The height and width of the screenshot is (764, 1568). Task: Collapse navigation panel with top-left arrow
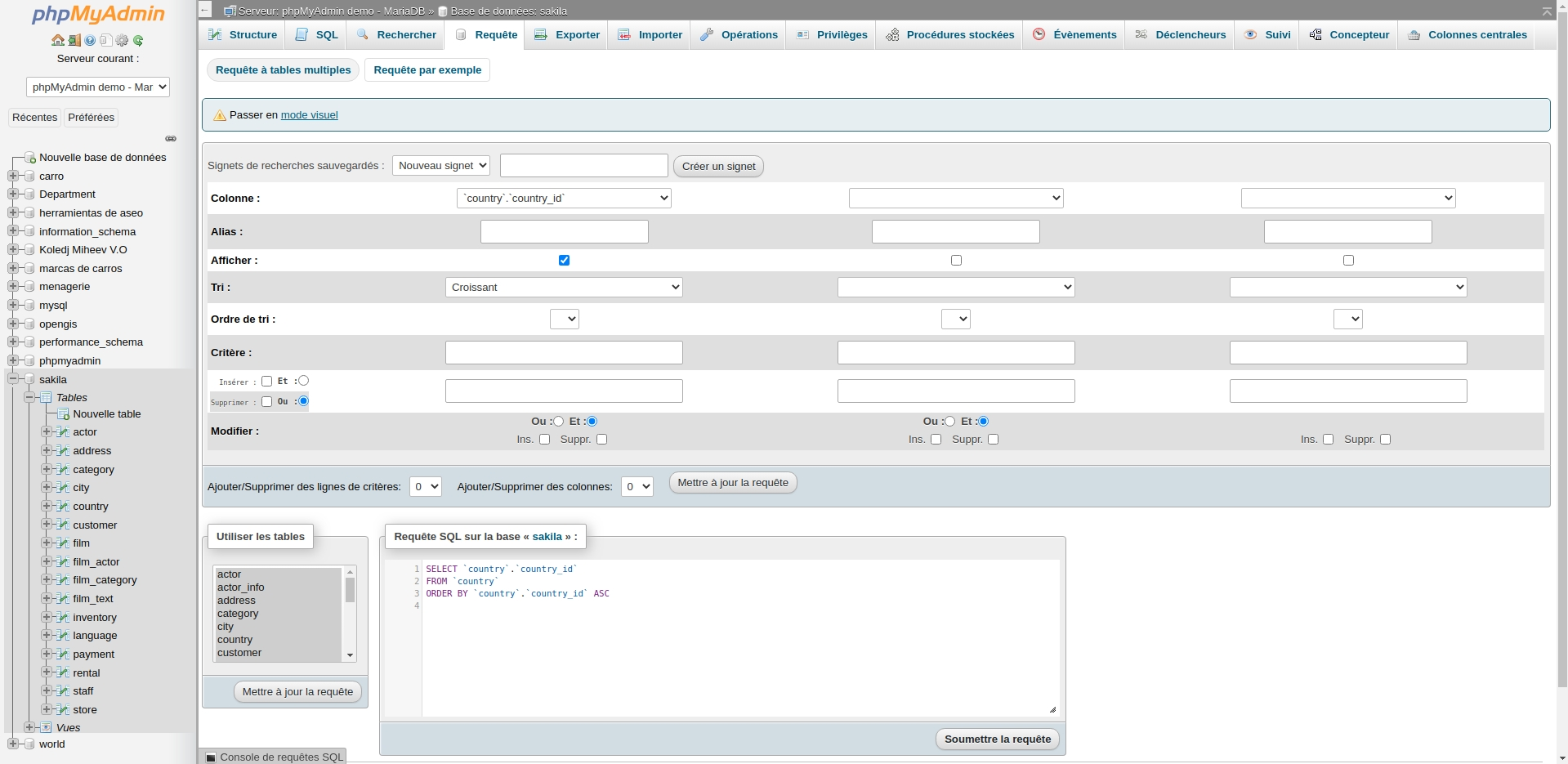click(205, 10)
